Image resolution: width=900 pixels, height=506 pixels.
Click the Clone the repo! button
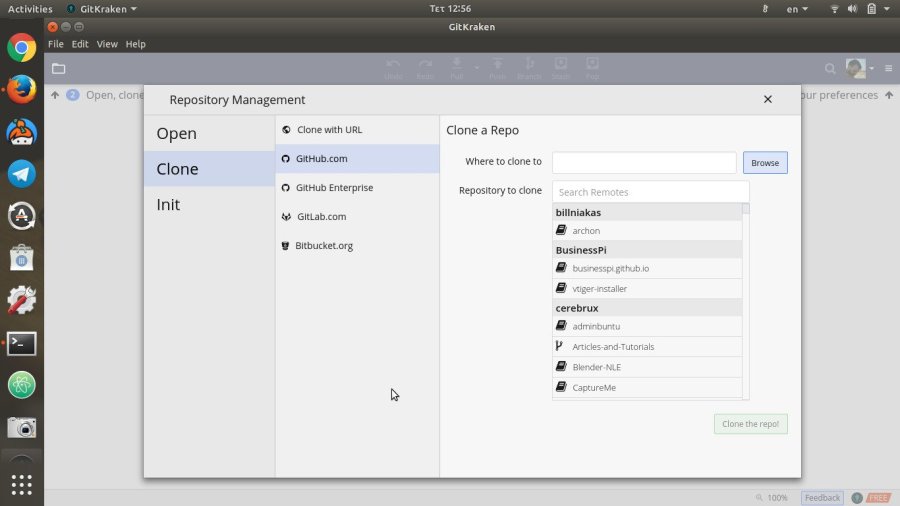pos(751,424)
